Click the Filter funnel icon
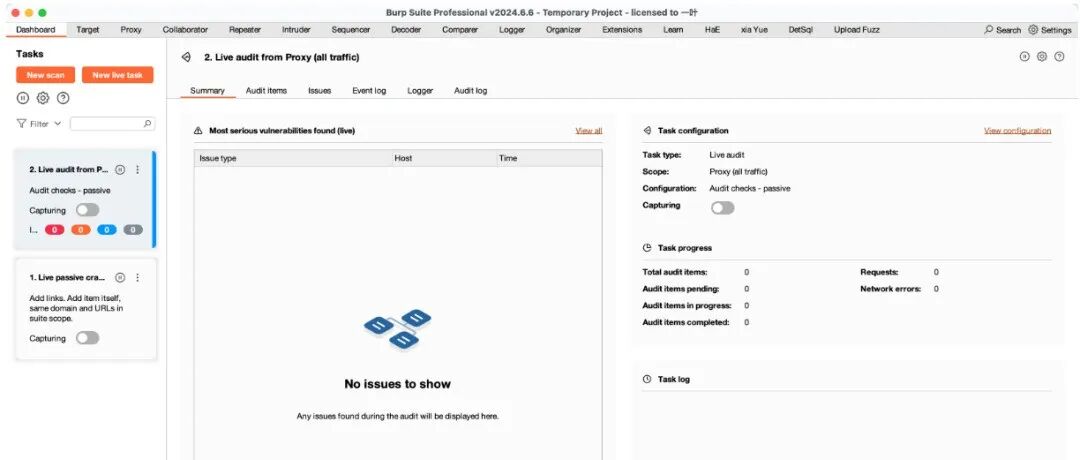 click(21, 124)
